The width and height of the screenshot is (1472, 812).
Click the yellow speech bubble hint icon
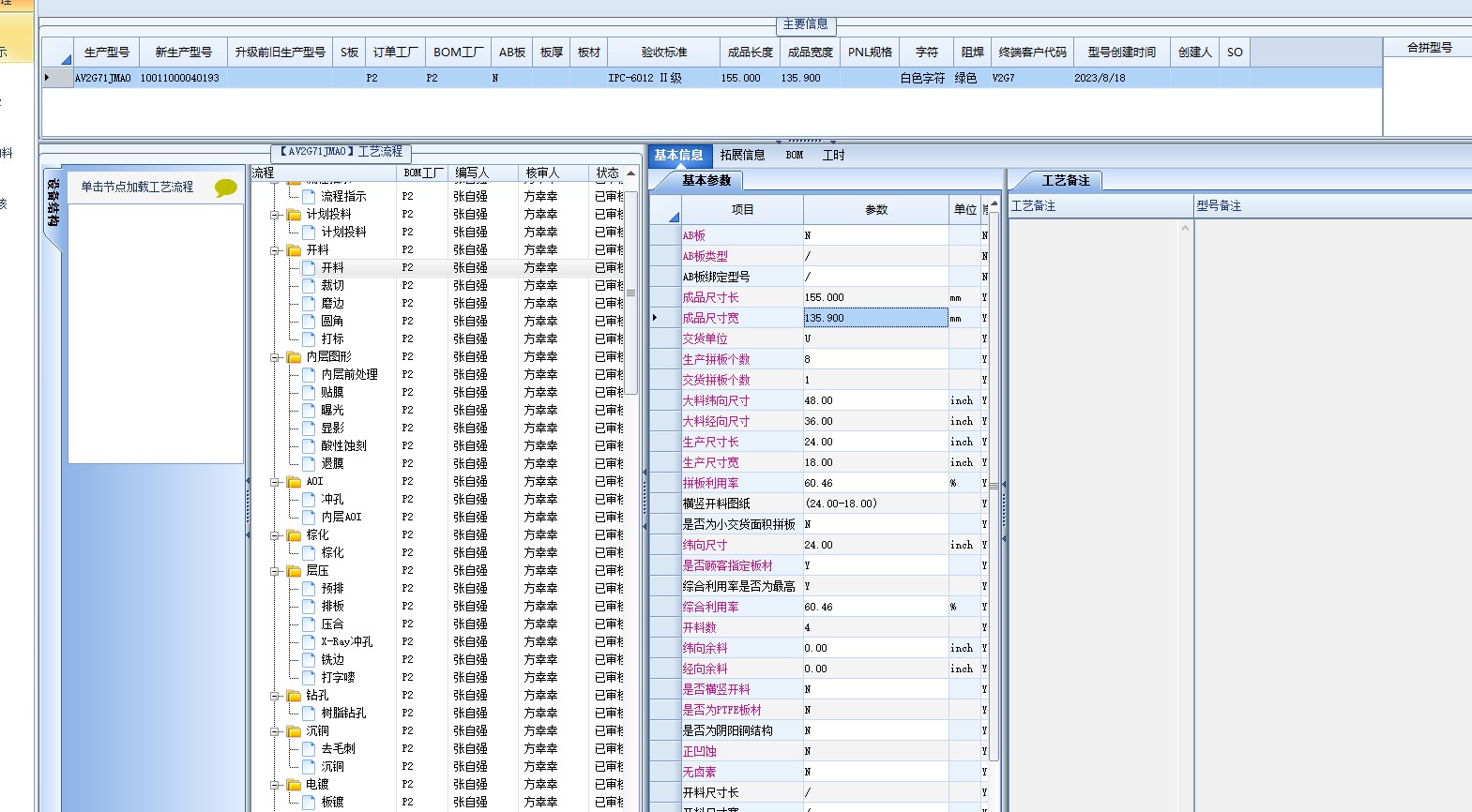point(225,188)
